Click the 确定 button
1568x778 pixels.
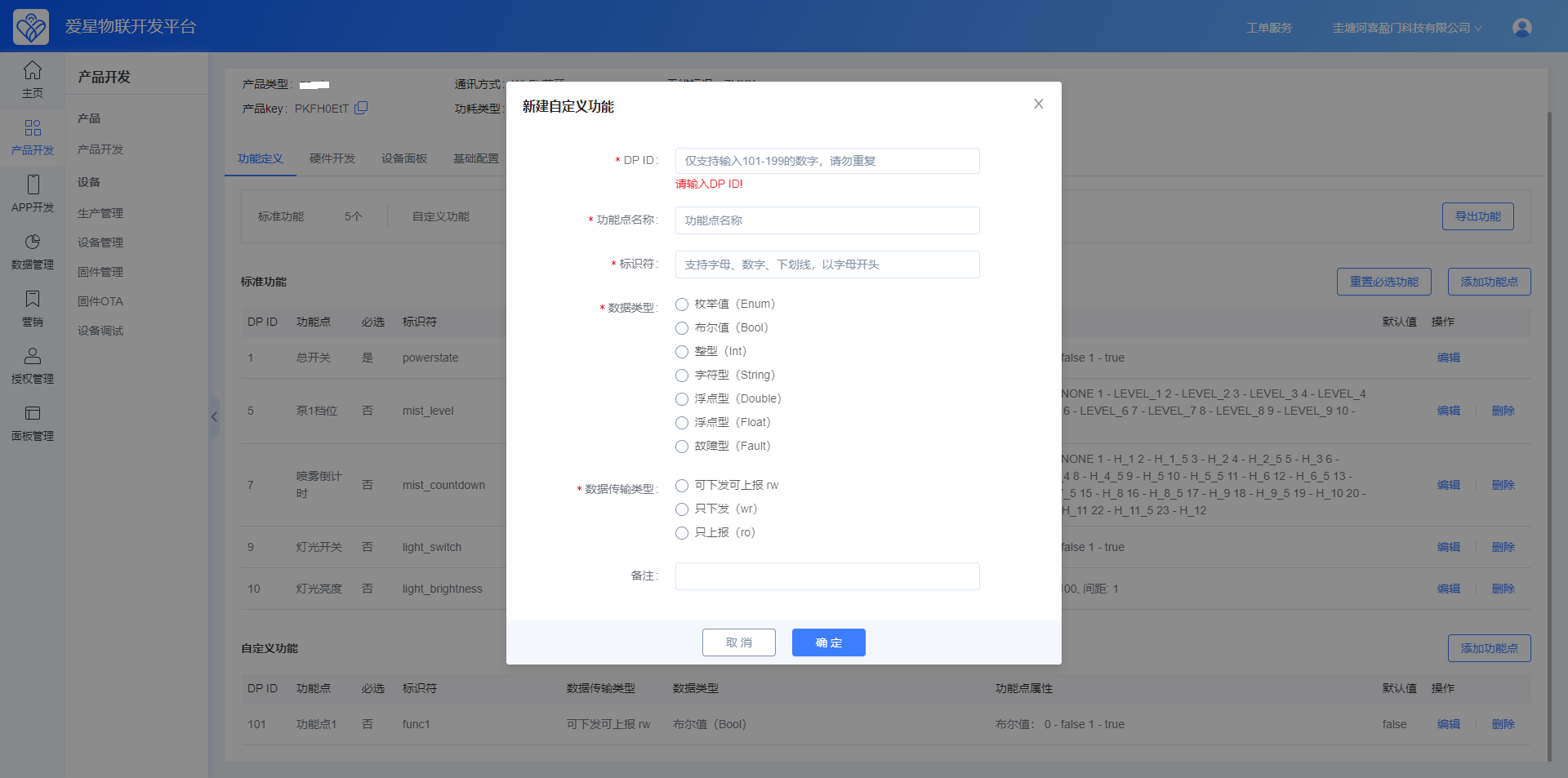[x=829, y=642]
